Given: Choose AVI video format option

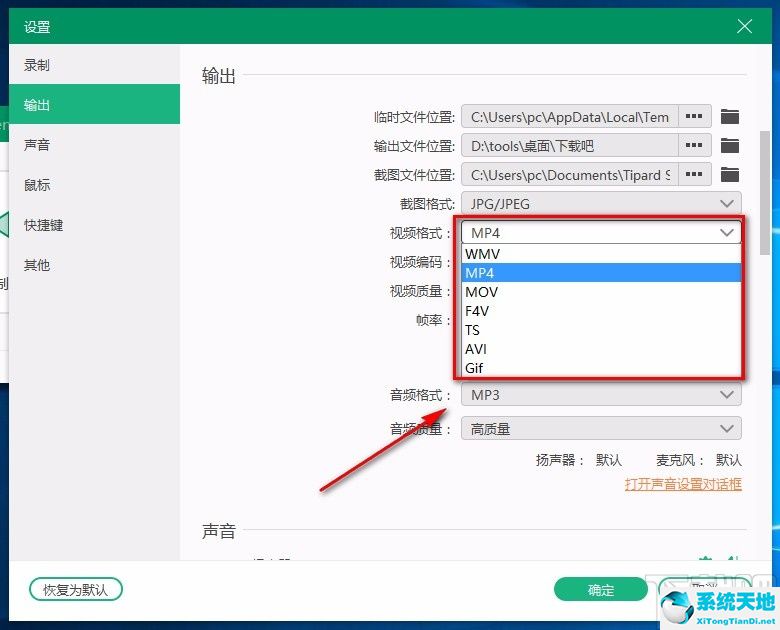Looking at the screenshot, I should pyautogui.click(x=601, y=349).
